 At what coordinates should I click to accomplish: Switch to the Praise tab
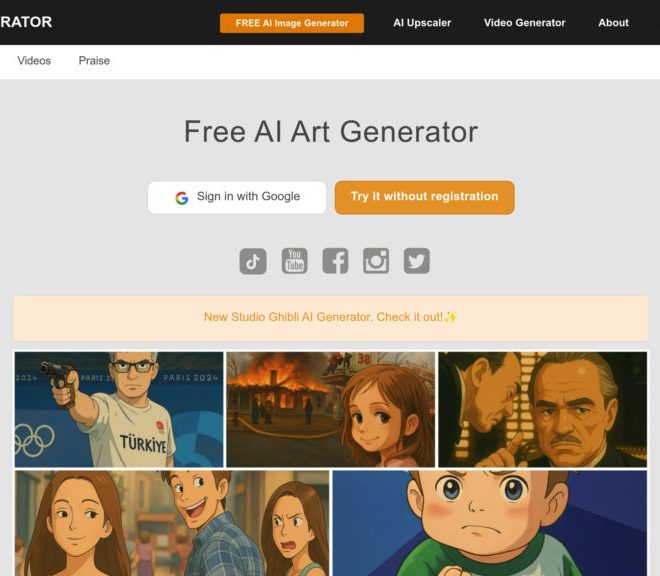pyautogui.click(x=94, y=61)
